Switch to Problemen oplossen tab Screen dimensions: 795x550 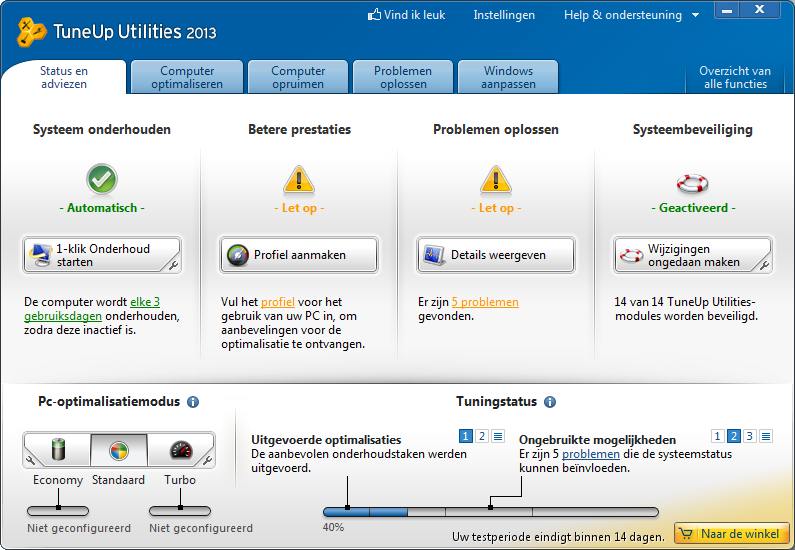tap(403, 78)
